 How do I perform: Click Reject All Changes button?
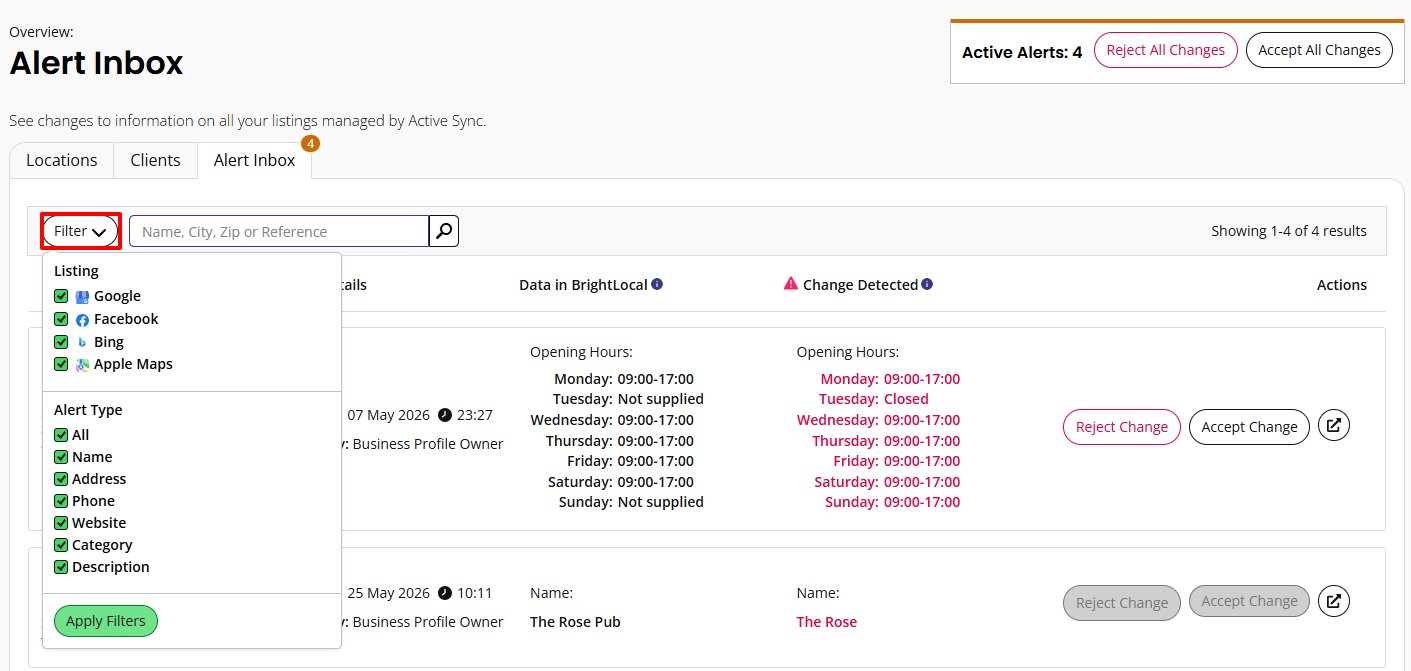pyautogui.click(x=1166, y=50)
